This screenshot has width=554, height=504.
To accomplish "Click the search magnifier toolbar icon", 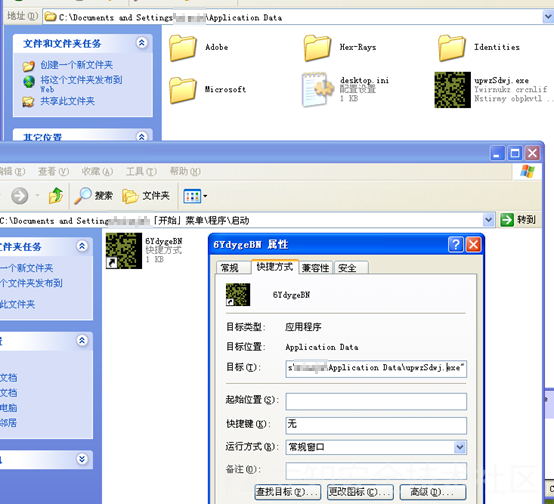I will point(83,195).
